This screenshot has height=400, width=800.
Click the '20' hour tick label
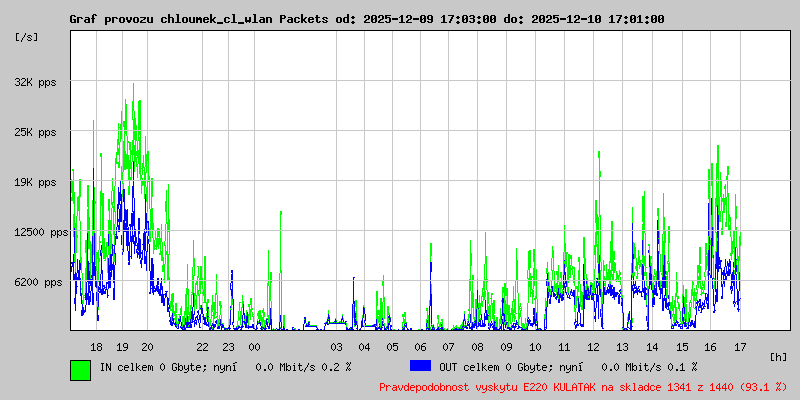tap(147, 347)
